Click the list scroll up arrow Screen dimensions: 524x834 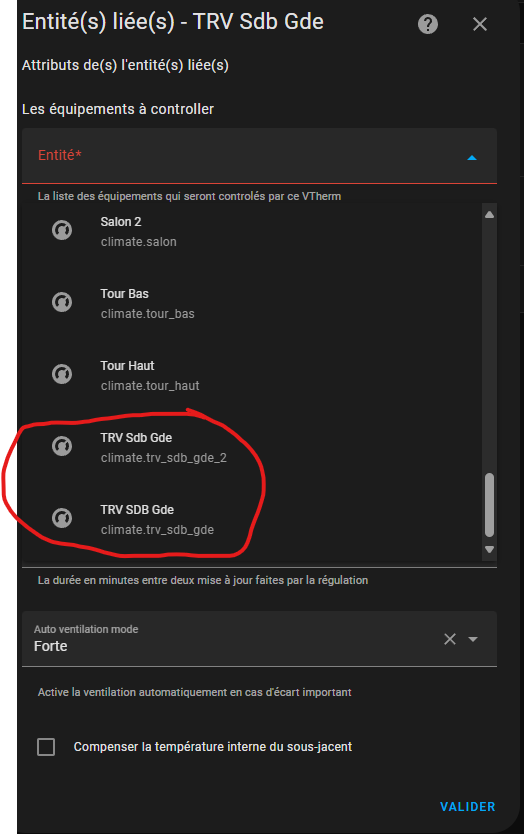(x=489, y=214)
